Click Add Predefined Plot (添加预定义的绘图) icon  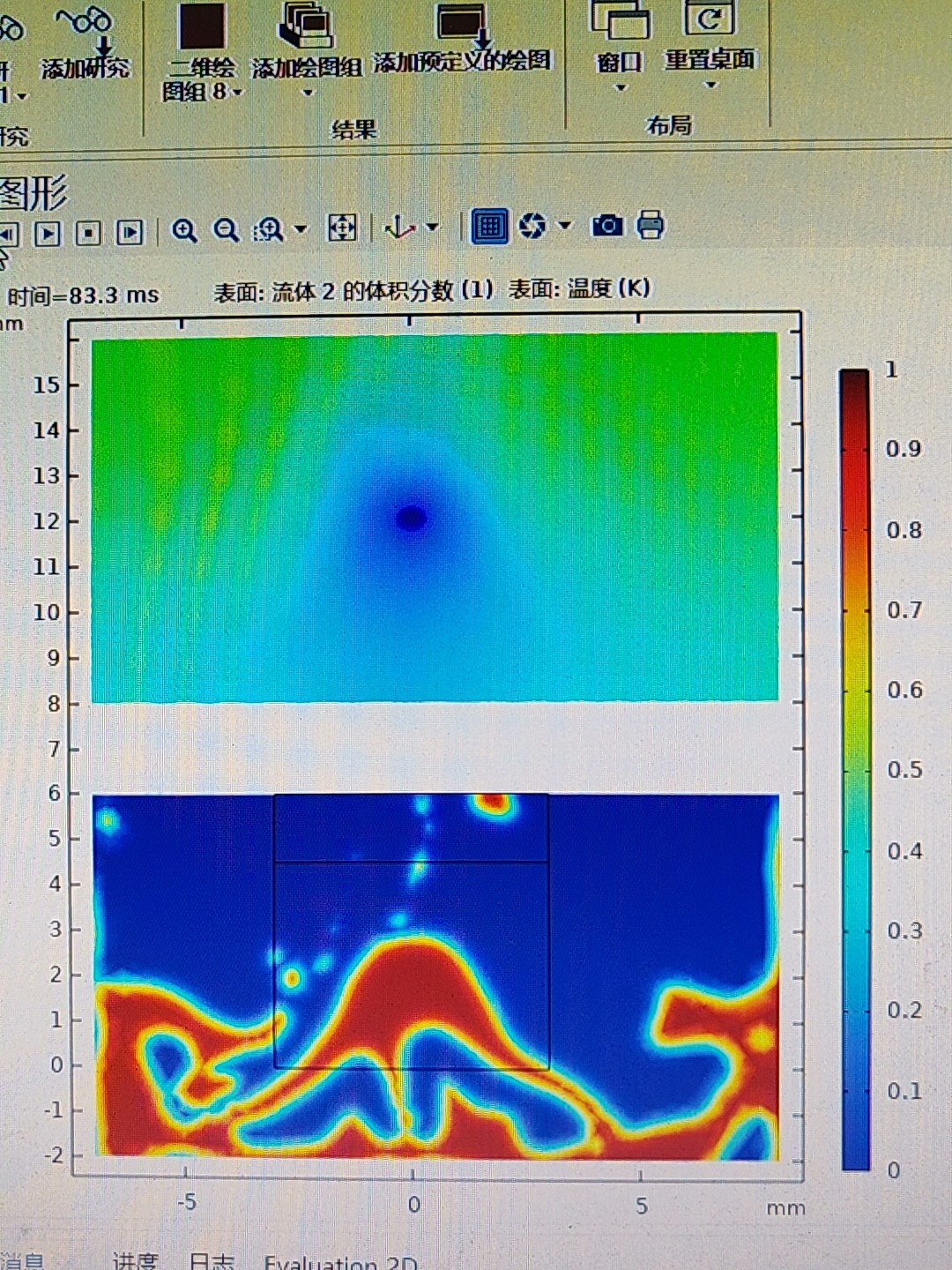pyautogui.click(x=462, y=25)
